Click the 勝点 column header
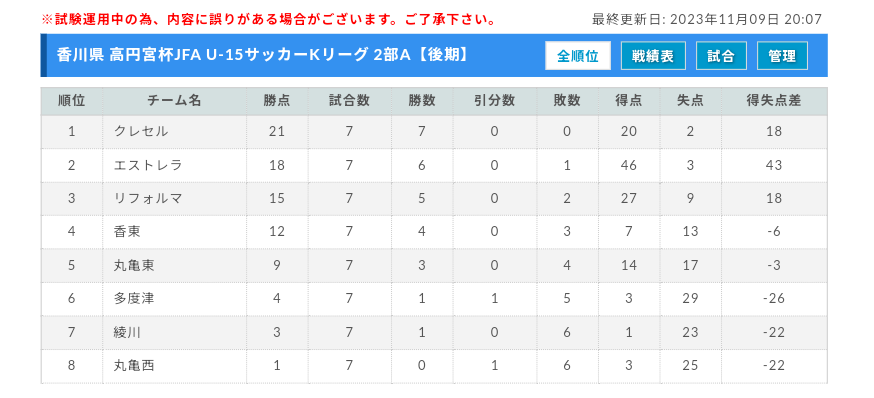 [277, 101]
